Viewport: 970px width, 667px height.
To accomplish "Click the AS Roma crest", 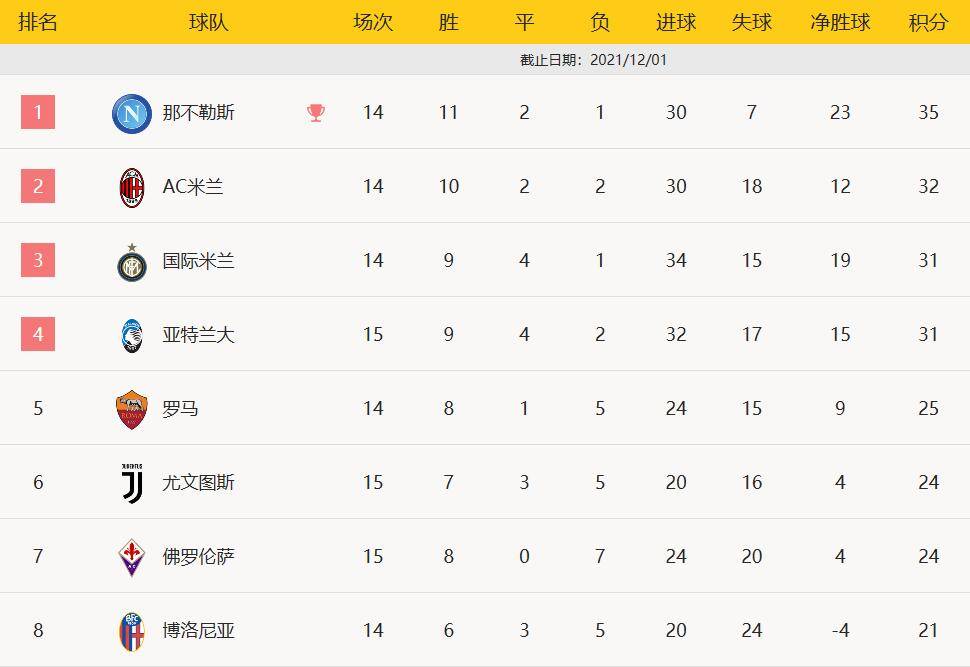I will 132,409.
